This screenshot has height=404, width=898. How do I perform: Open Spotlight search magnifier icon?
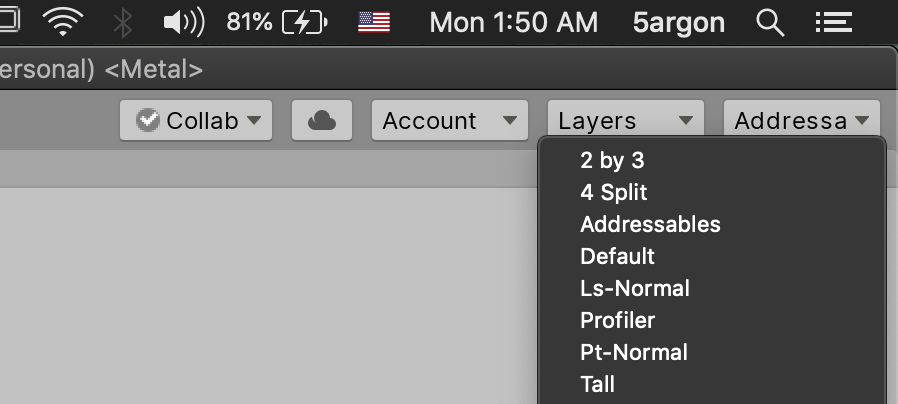pyautogui.click(x=769, y=21)
